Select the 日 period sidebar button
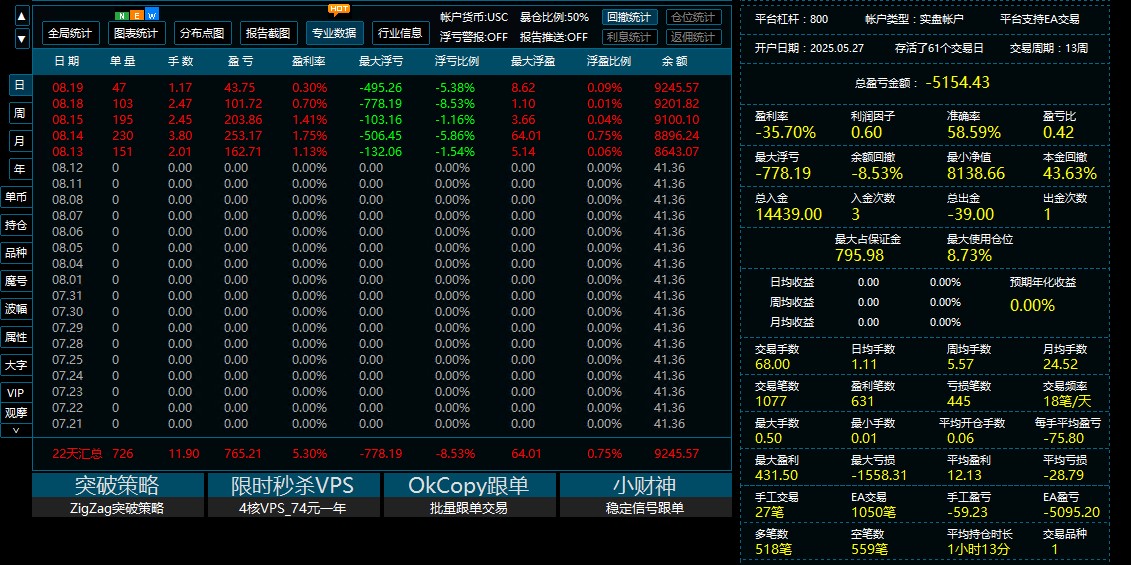 (20, 85)
